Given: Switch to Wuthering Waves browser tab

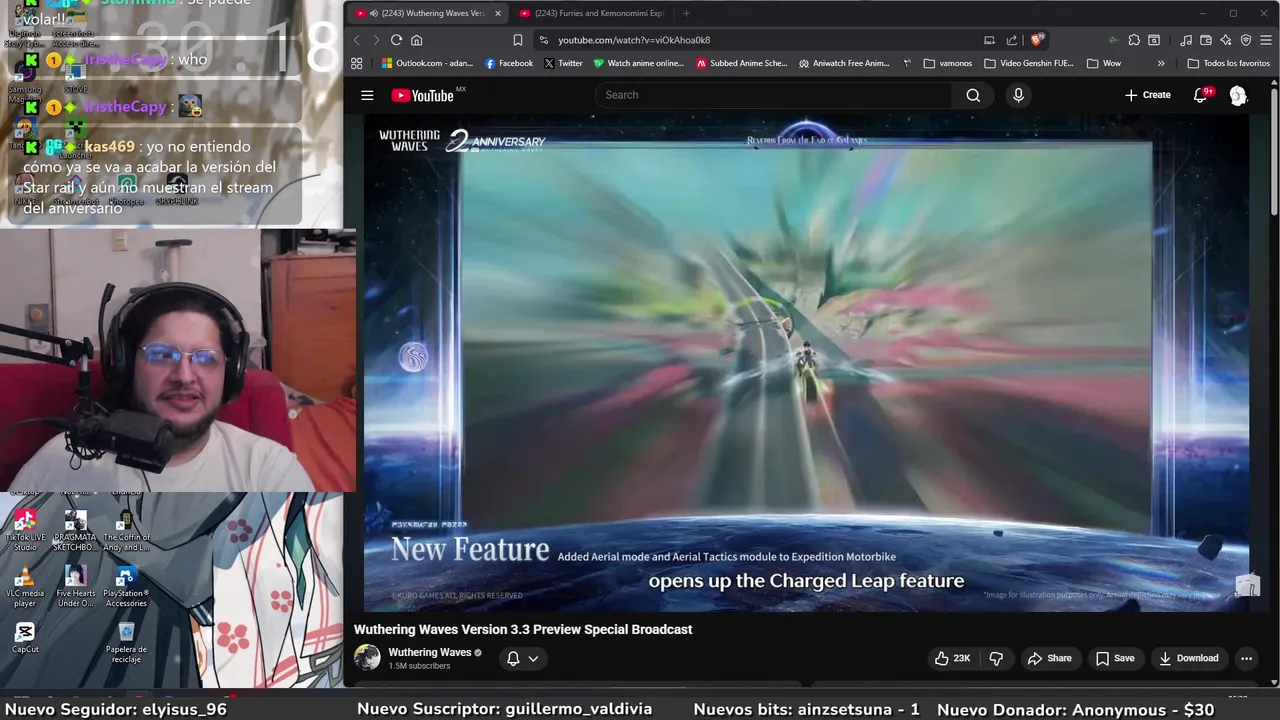Looking at the screenshot, I should pos(427,14).
